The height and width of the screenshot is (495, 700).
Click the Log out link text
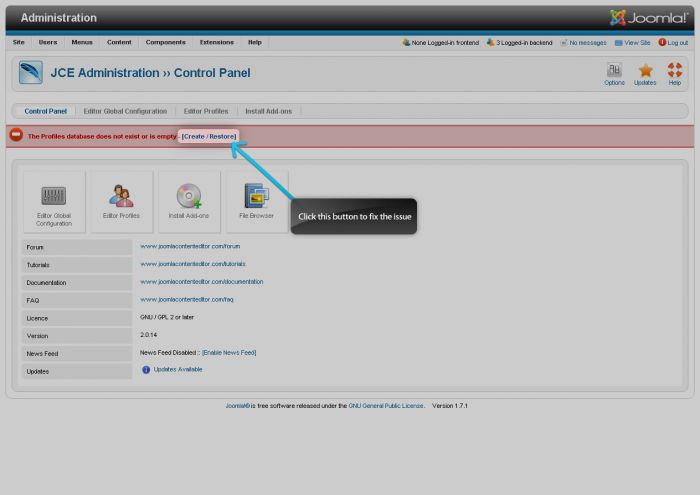tap(678, 43)
